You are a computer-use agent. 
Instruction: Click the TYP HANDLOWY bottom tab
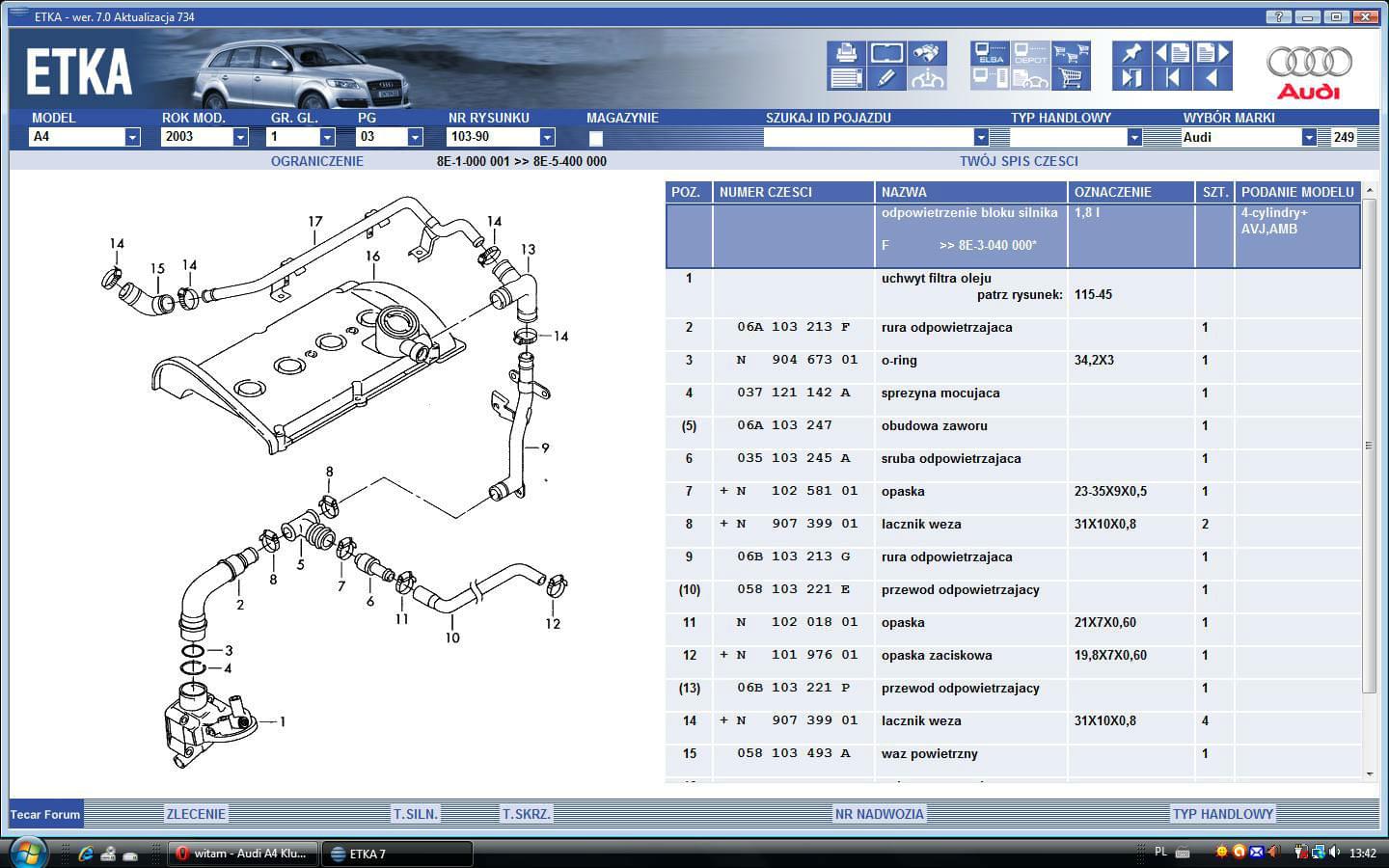pos(1223,814)
